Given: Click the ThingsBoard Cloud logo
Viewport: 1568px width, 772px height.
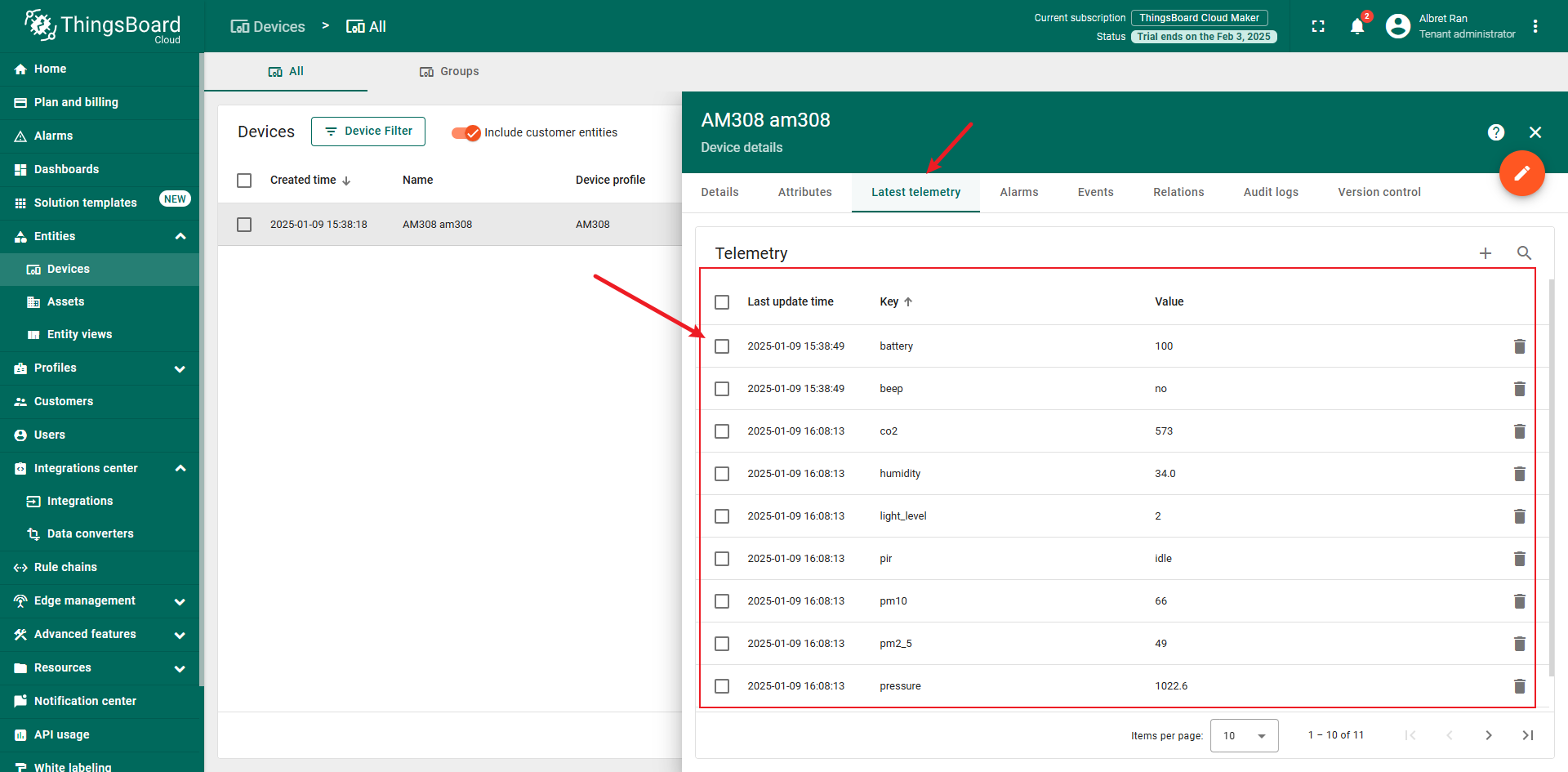Looking at the screenshot, I should click(102, 26).
